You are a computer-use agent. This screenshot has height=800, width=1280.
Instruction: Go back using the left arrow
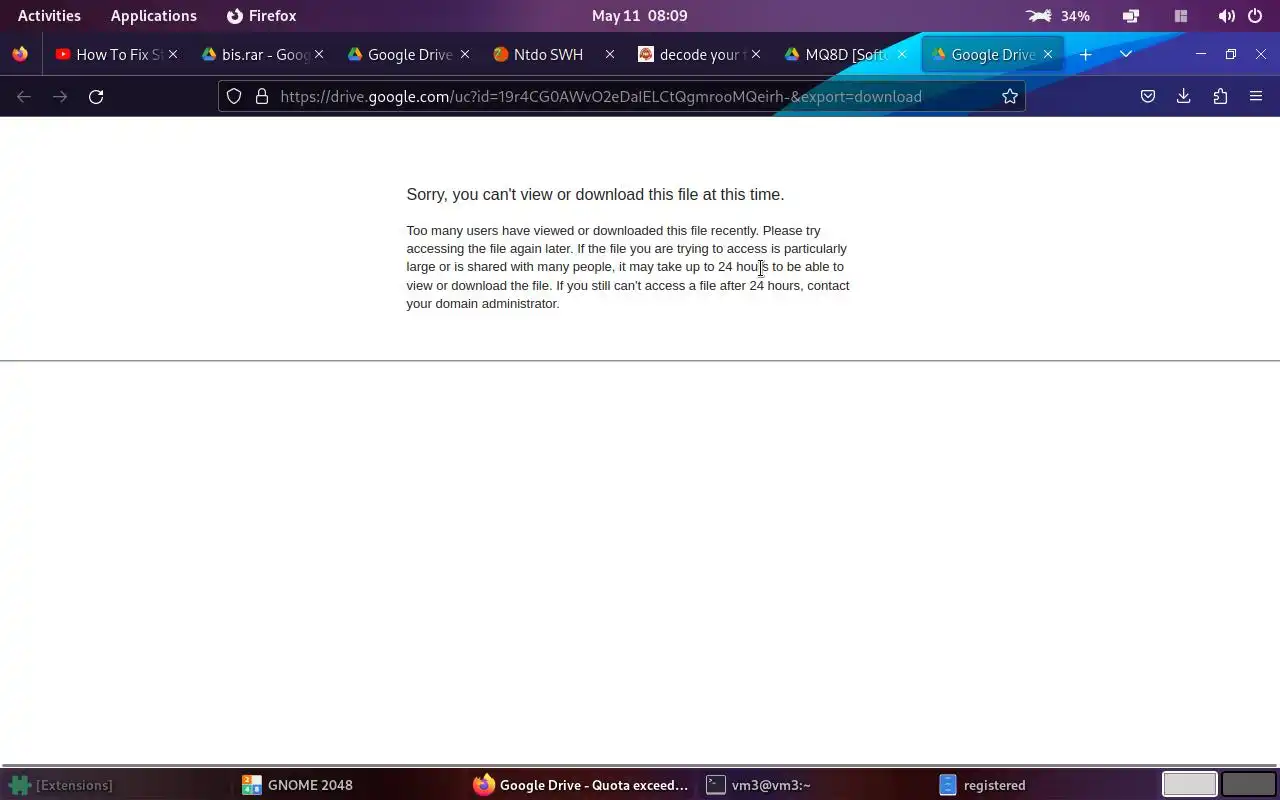pos(24,97)
